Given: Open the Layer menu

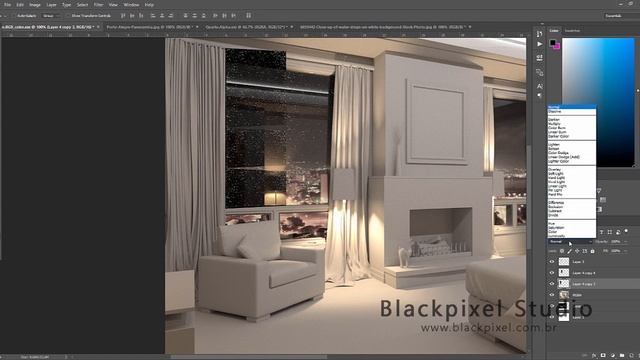Looking at the screenshot, I should click(51, 5).
